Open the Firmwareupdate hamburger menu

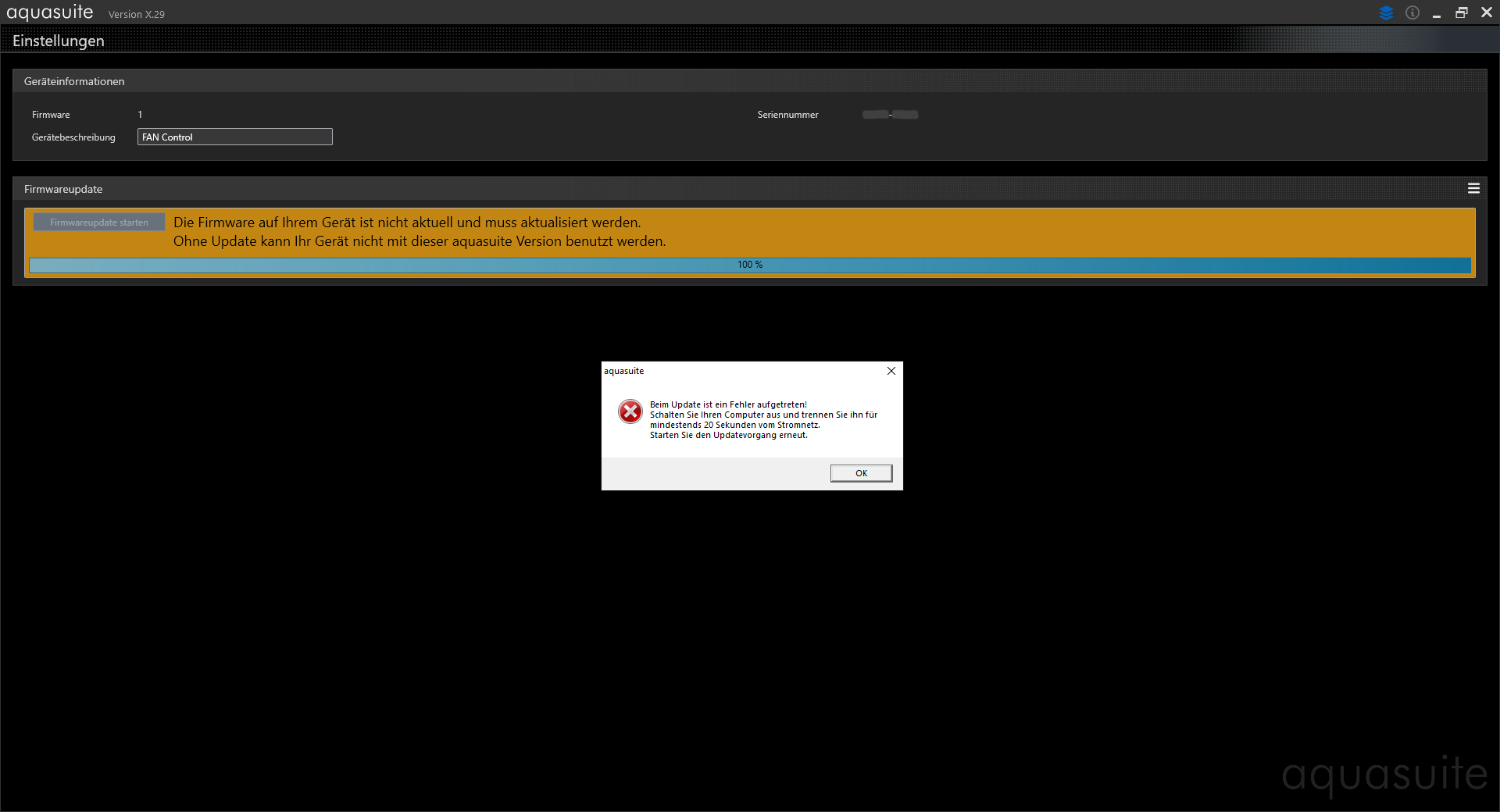pyautogui.click(x=1473, y=188)
